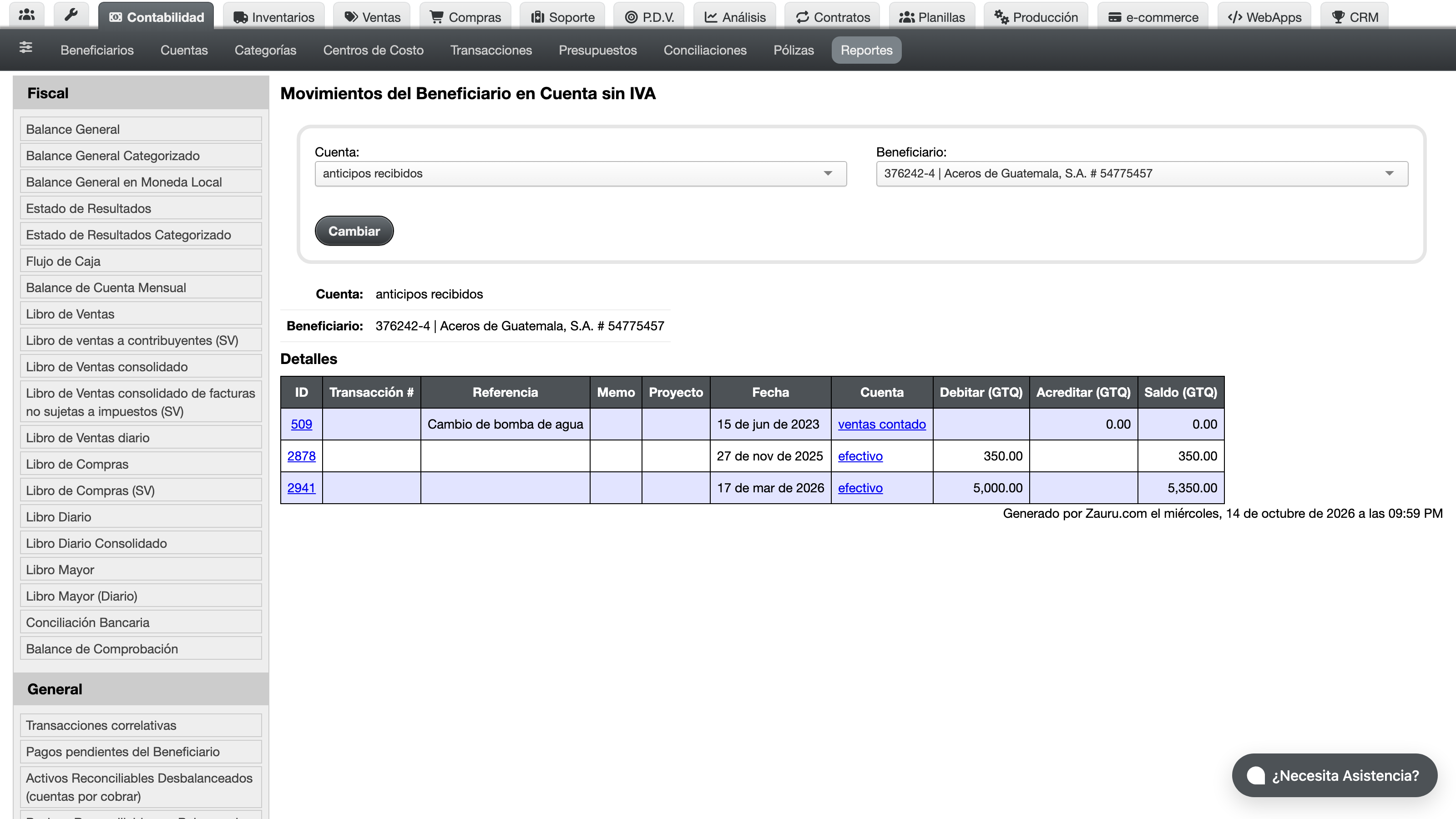
Task: Open the Balance General report
Action: pyautogui.click(x=141, y=129)
